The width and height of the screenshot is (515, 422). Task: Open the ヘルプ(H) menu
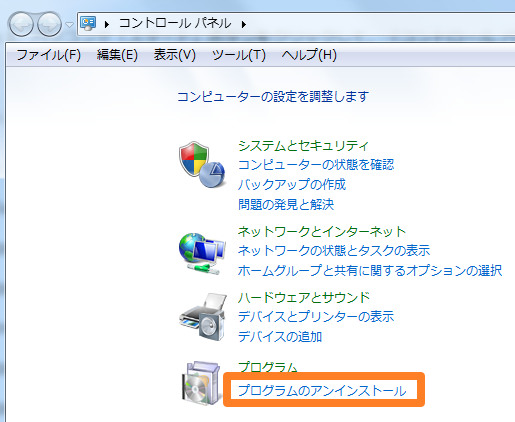coord(309,55)
